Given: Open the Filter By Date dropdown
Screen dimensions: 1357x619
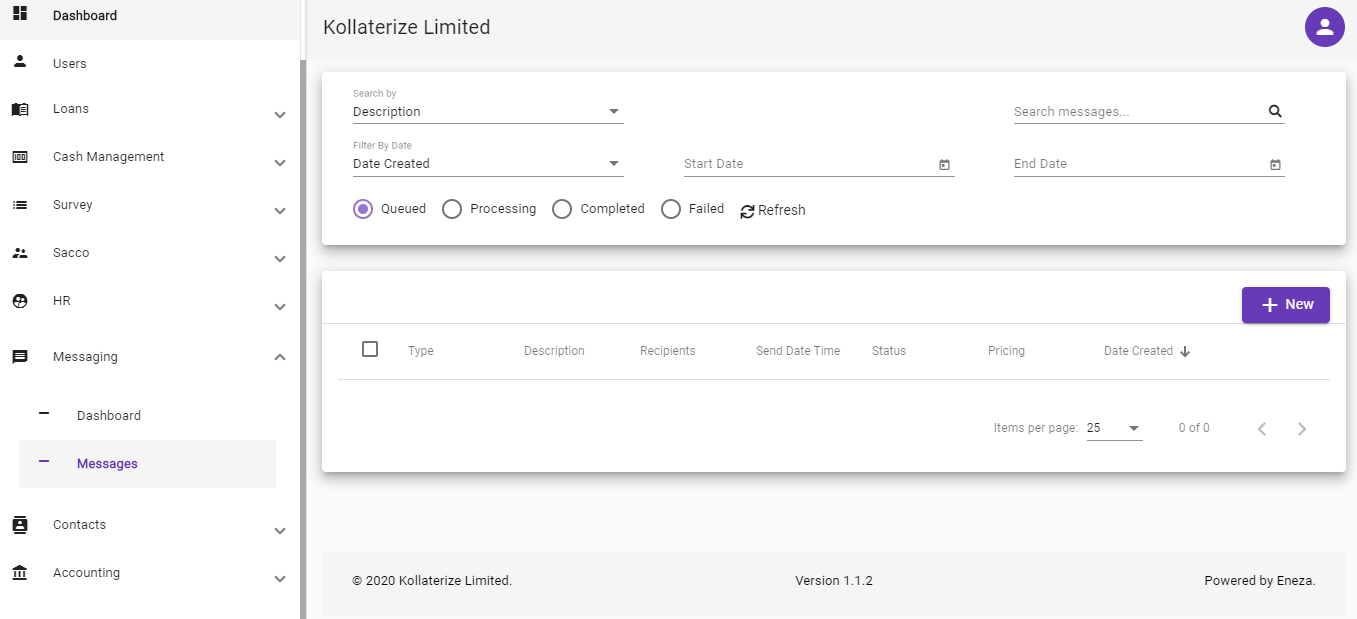Looking at the screenshot, I should (x=488, y=164).
